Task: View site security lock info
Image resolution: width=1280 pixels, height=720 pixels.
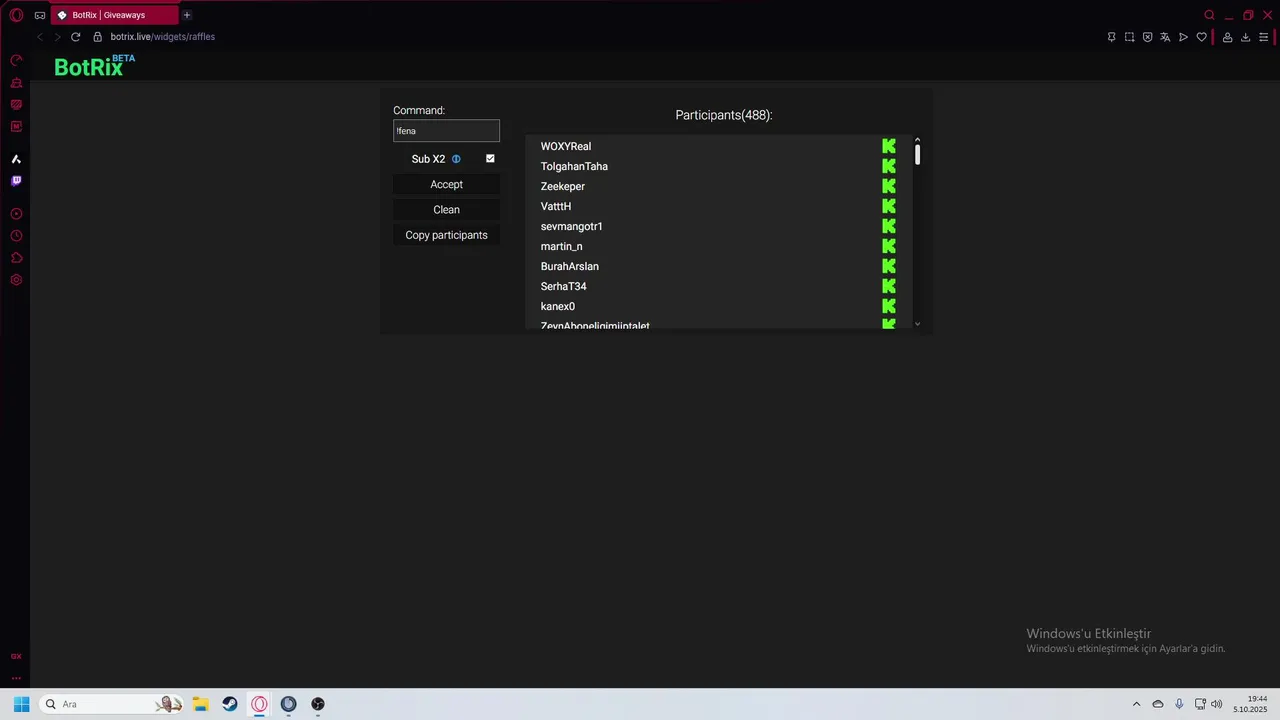Action: (97, 37)
